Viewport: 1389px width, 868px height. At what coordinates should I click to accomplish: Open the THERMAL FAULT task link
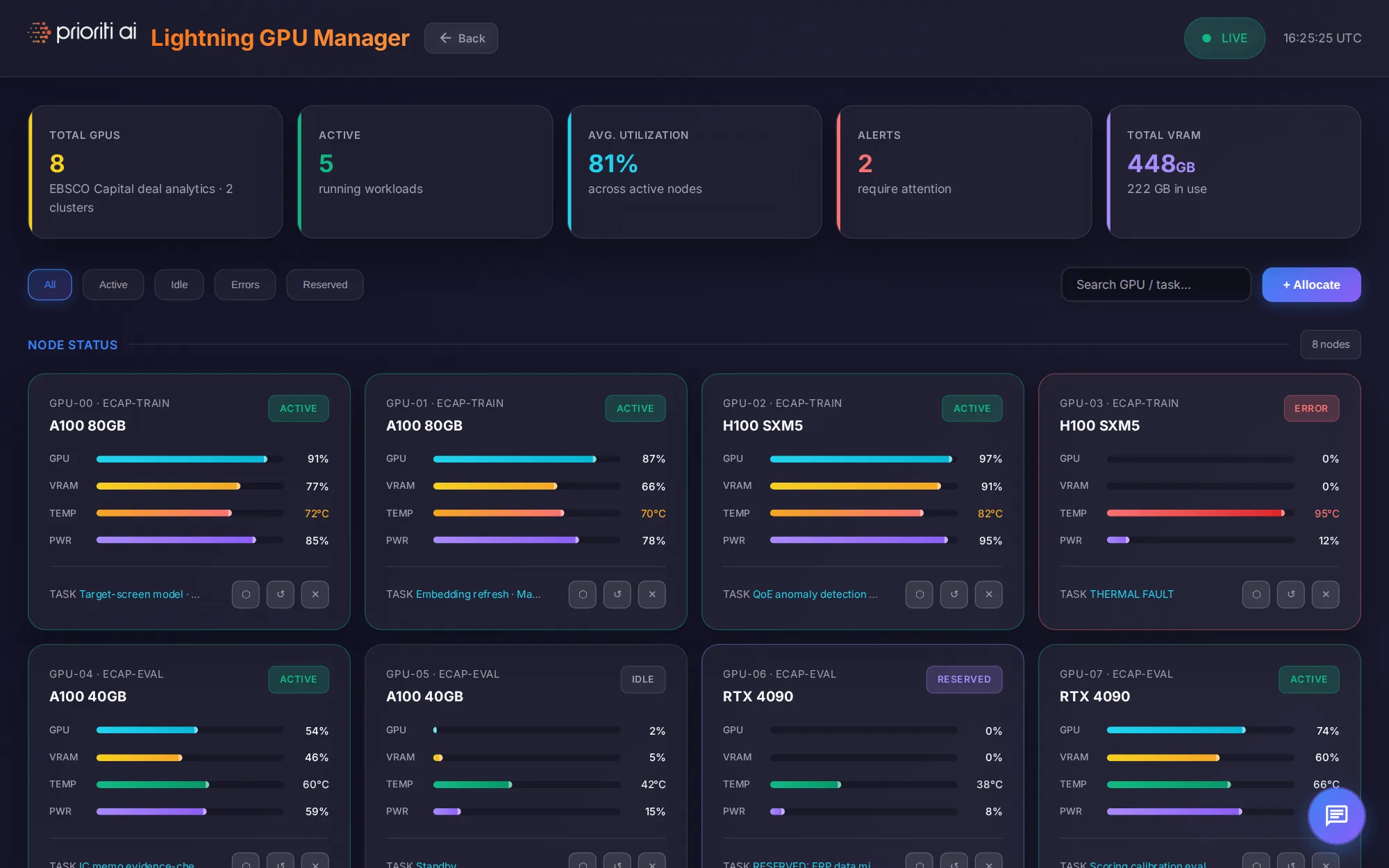pyautogui.click(x=1131, y=594)
